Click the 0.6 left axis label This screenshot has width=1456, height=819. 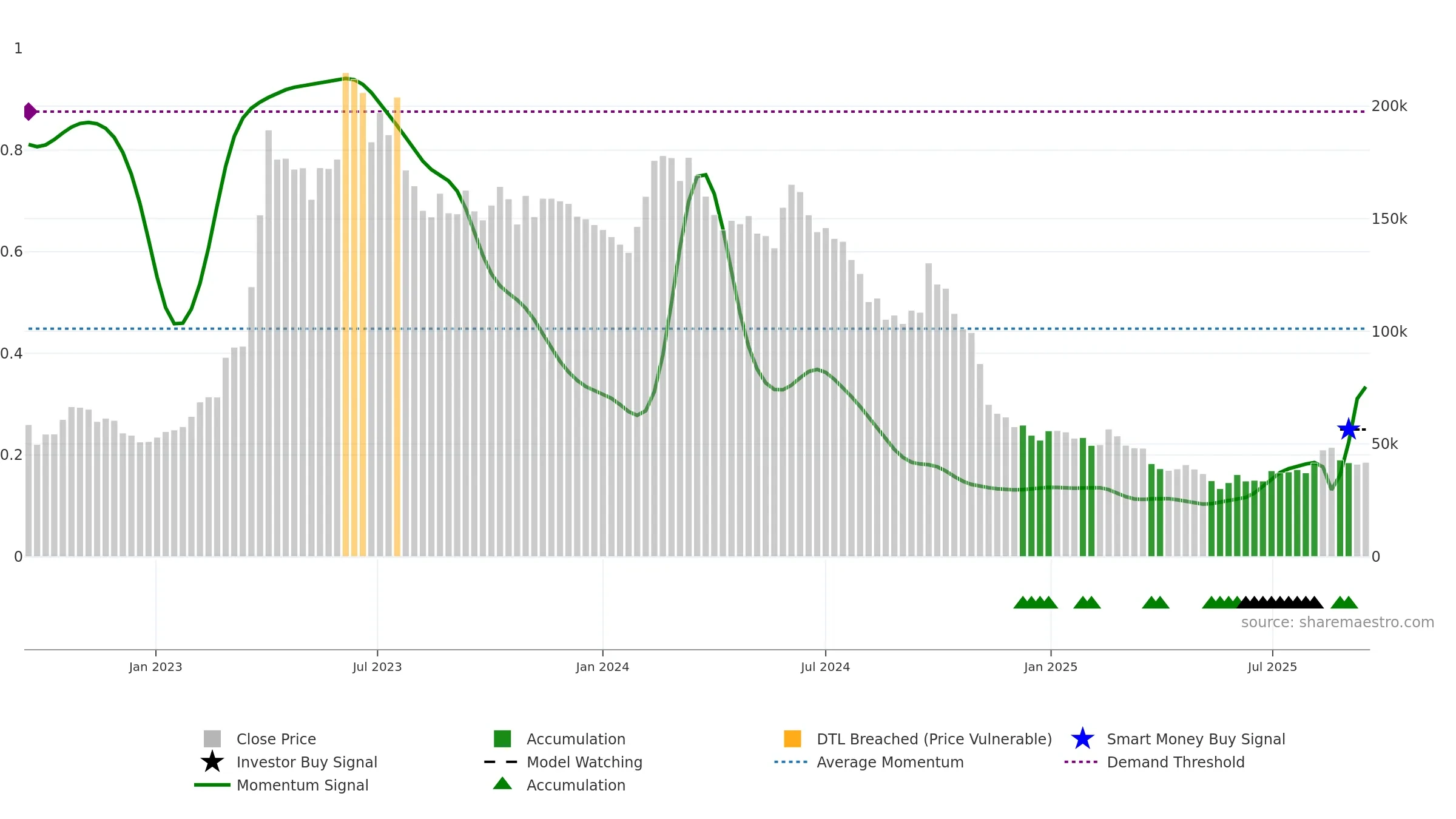[11, 252]
